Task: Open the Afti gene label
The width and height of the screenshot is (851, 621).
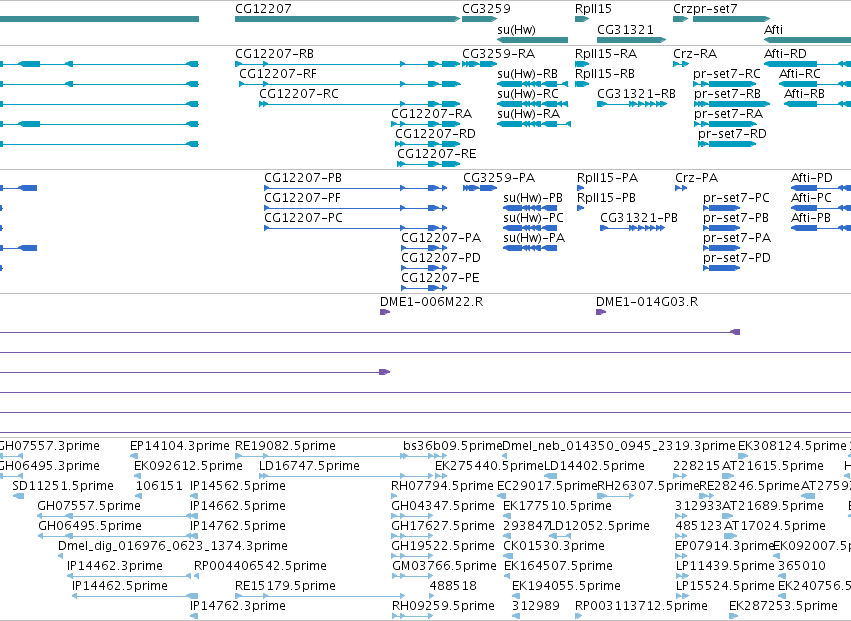Action: (x=773, y=29)
